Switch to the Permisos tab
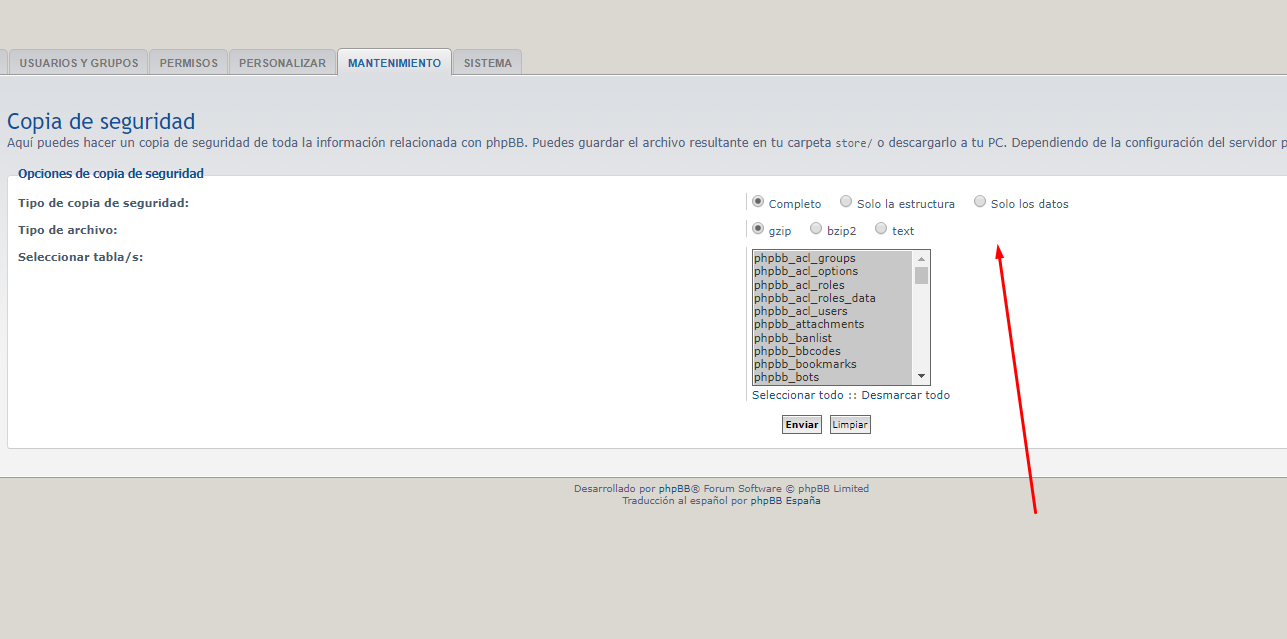1287x639 pixels. [x=188, y=63]
